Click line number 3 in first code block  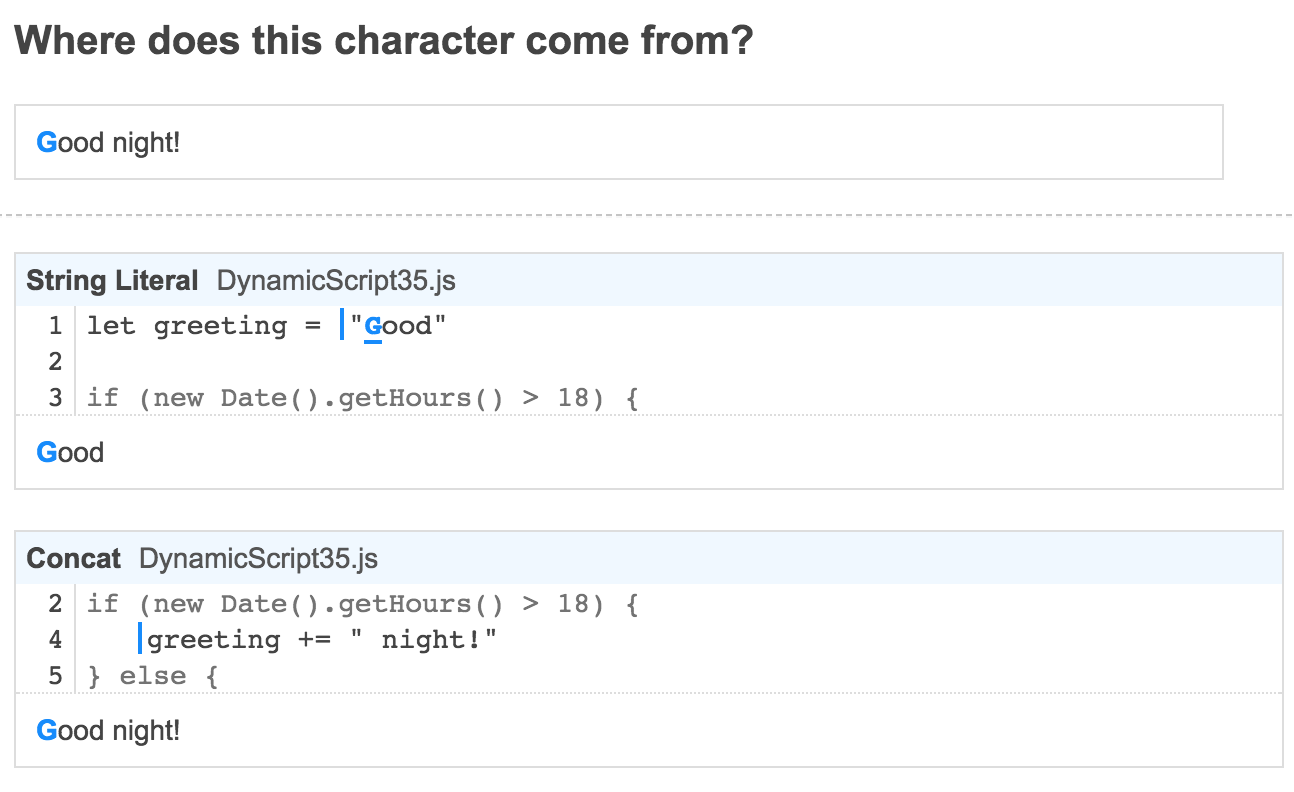pos(56,398)
